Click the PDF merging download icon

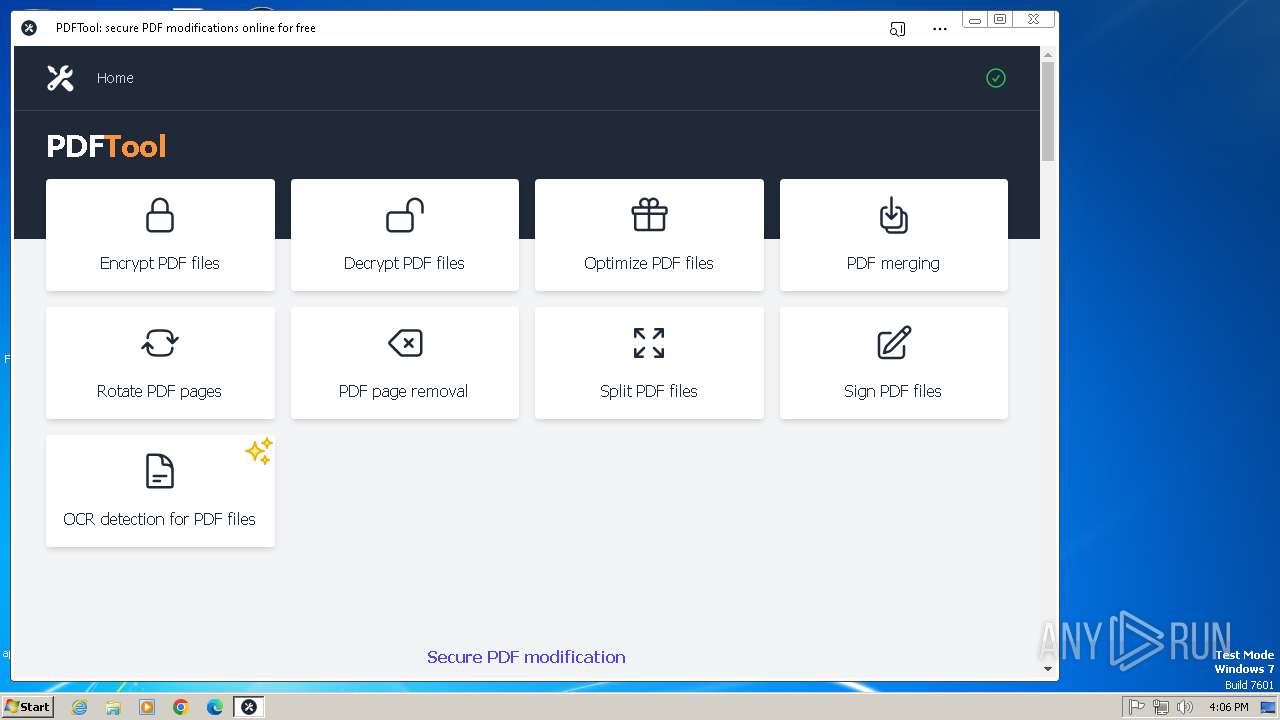point(893,215)
